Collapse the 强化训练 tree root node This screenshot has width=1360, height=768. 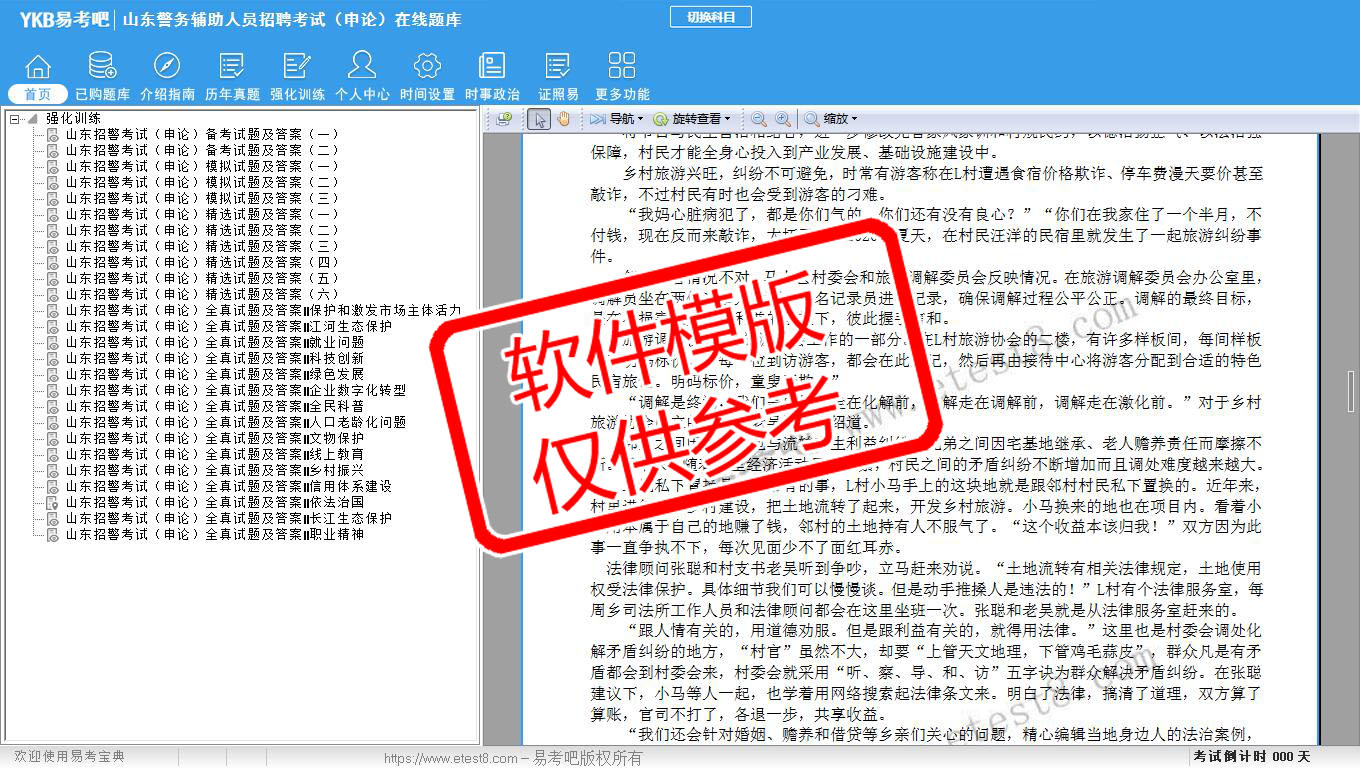(15, 118)
